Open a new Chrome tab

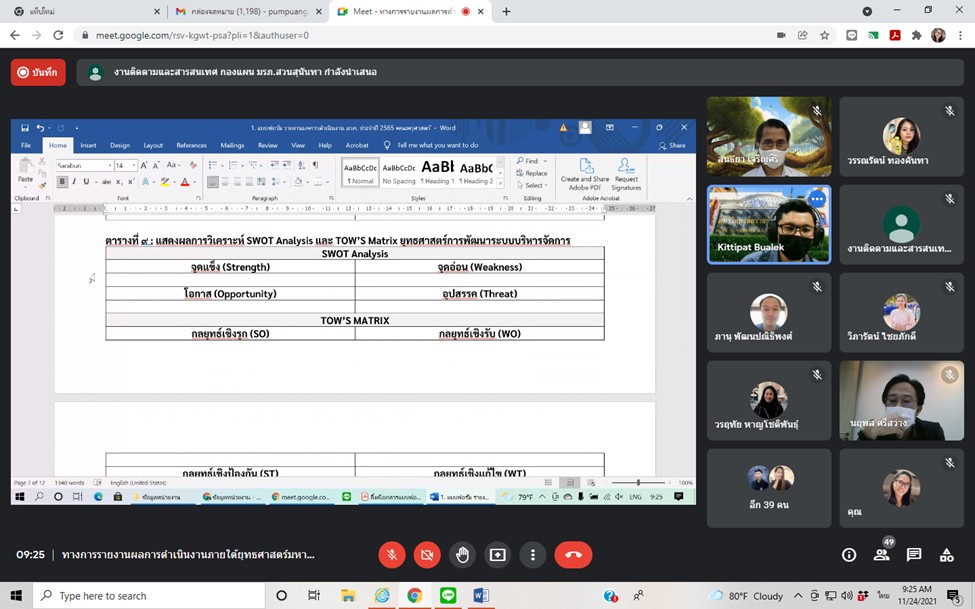click(x=506, y=11)
